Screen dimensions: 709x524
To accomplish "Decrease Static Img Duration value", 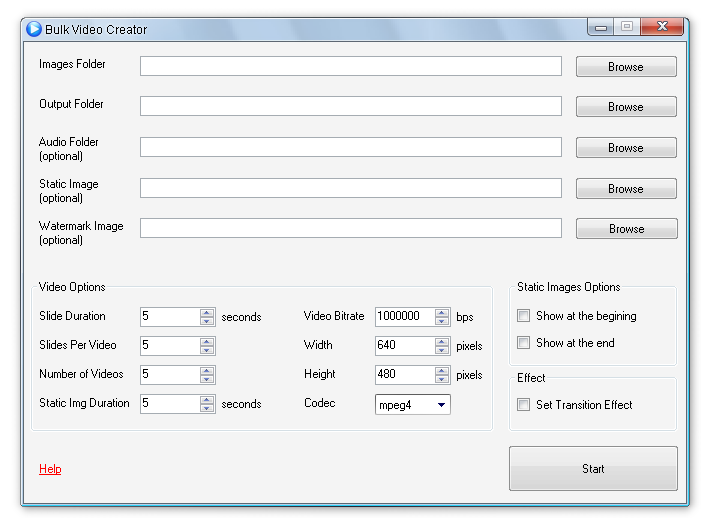I will coord(207,407).
